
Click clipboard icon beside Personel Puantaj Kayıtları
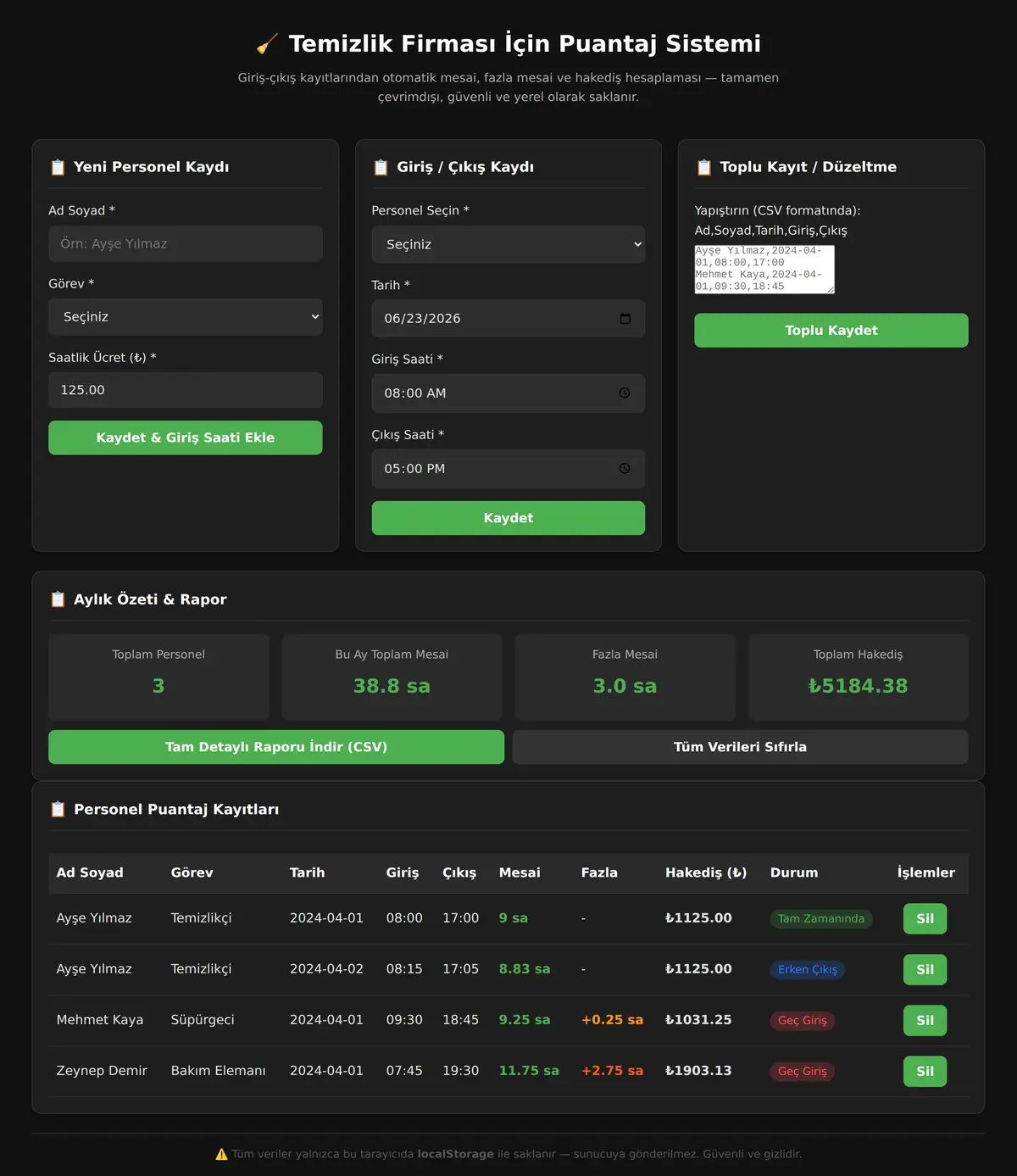tap(58, 810)
